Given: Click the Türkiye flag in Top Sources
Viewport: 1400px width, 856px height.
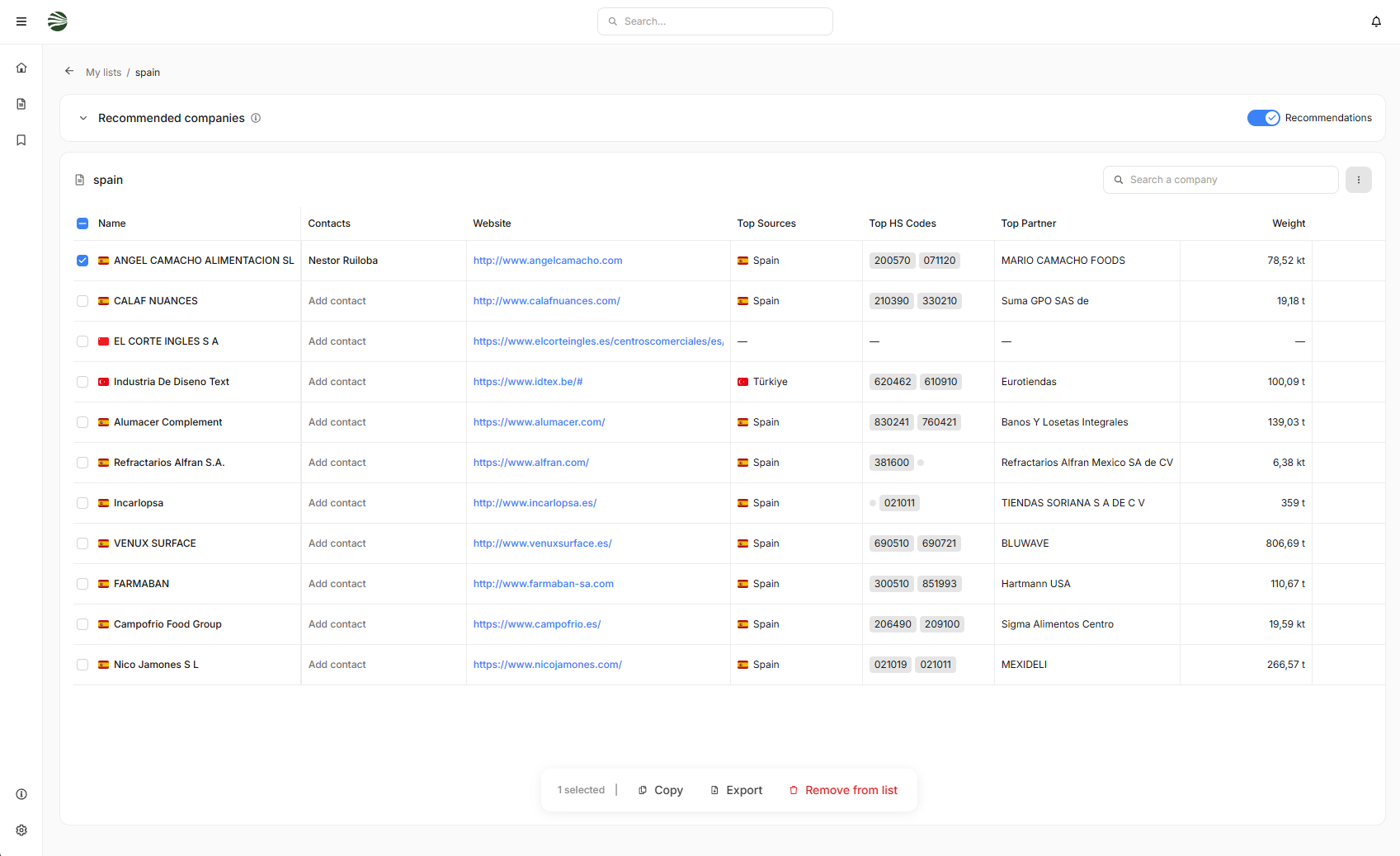Looking at the screenshot, I should (x=742, y=382).
